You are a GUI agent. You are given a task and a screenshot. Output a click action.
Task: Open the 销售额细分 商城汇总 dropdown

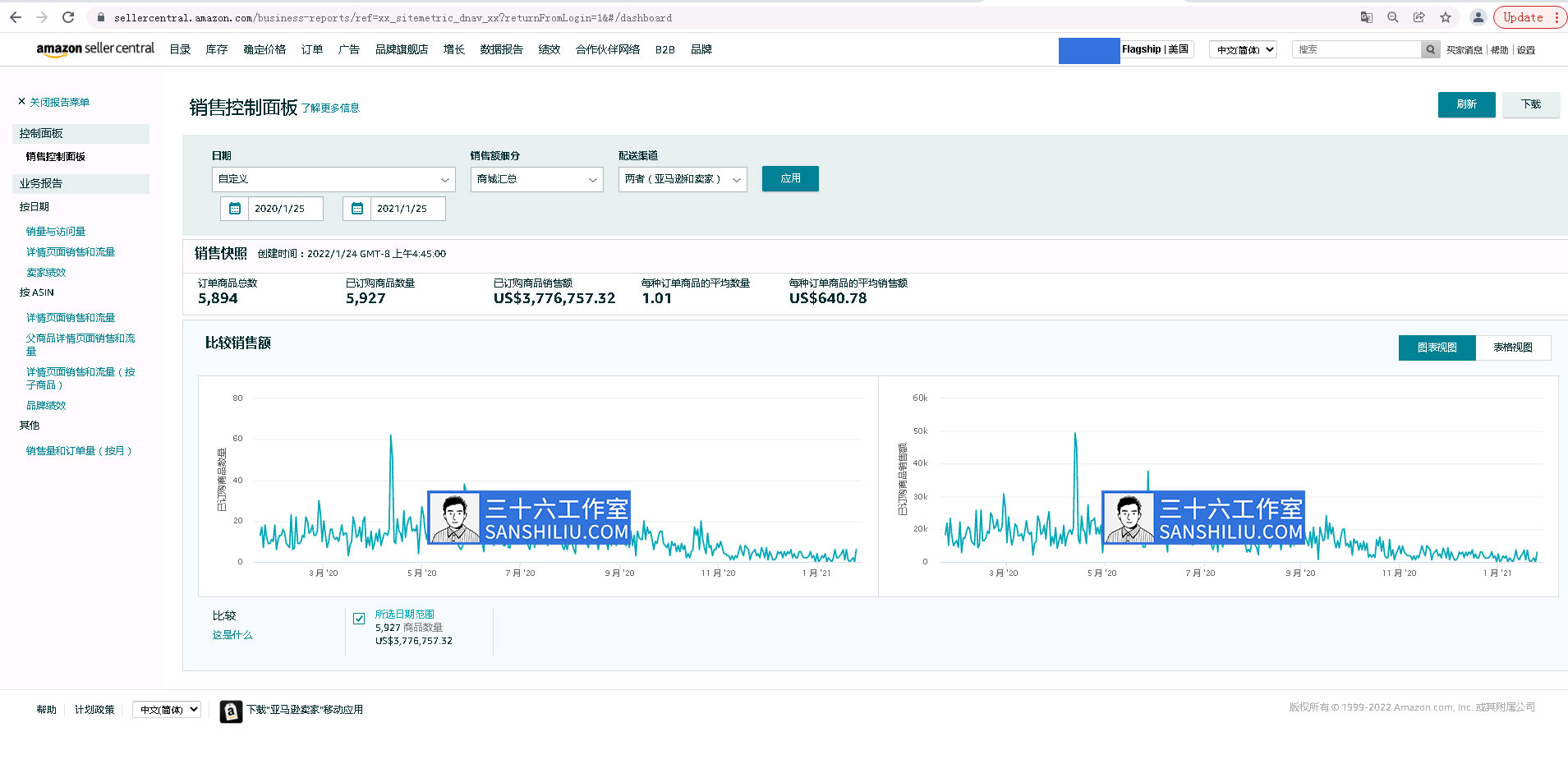537,179
